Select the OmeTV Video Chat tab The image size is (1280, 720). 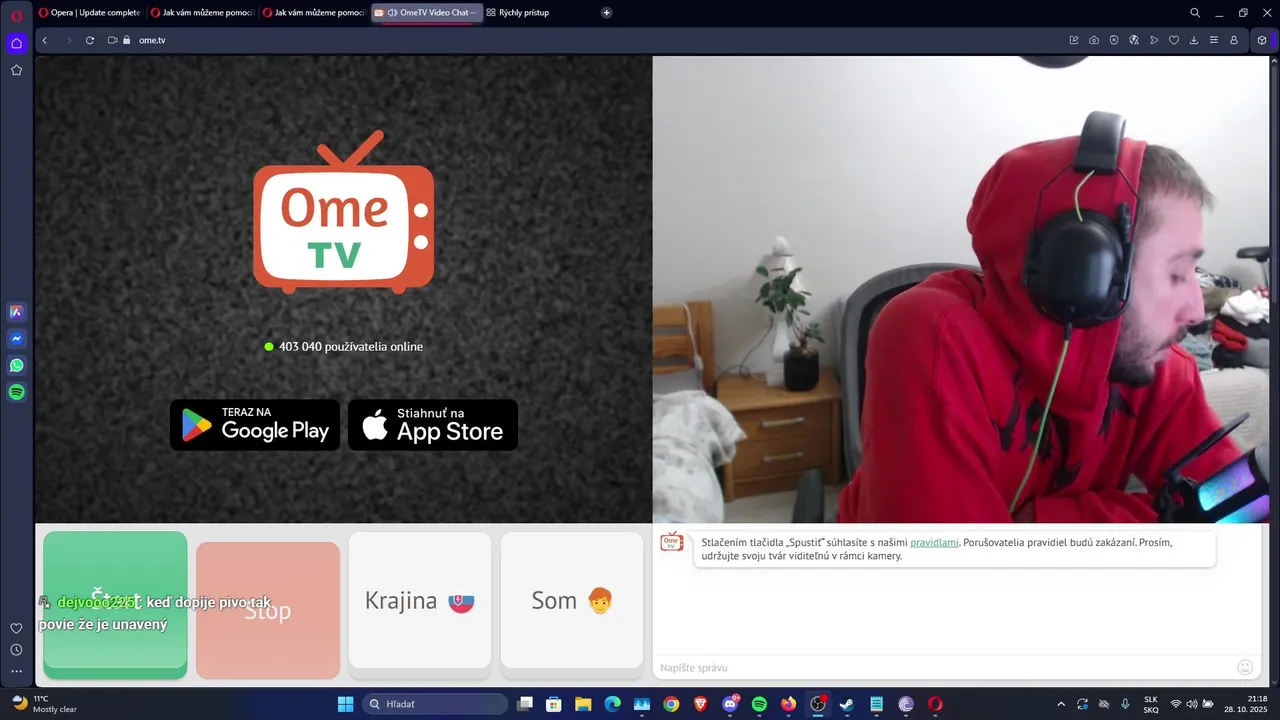(x=427, y=13)
